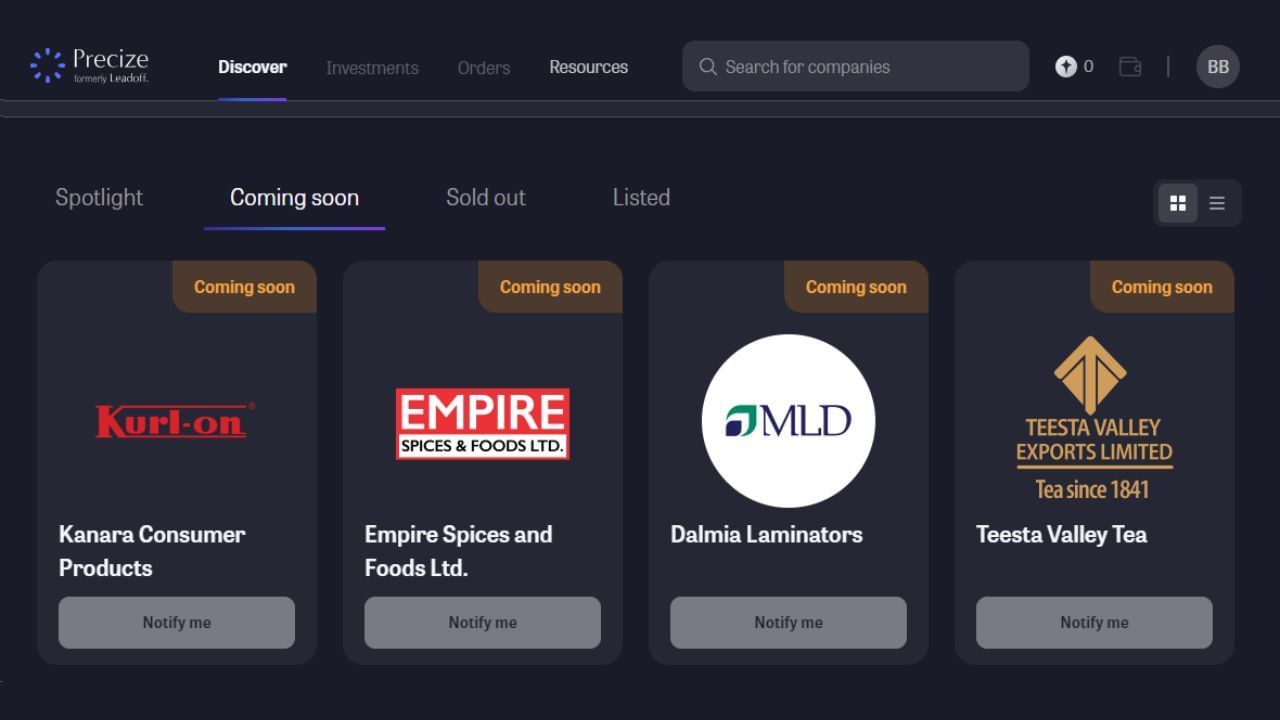Click Coming soon badge on Teesta card

pos(1162,287)
